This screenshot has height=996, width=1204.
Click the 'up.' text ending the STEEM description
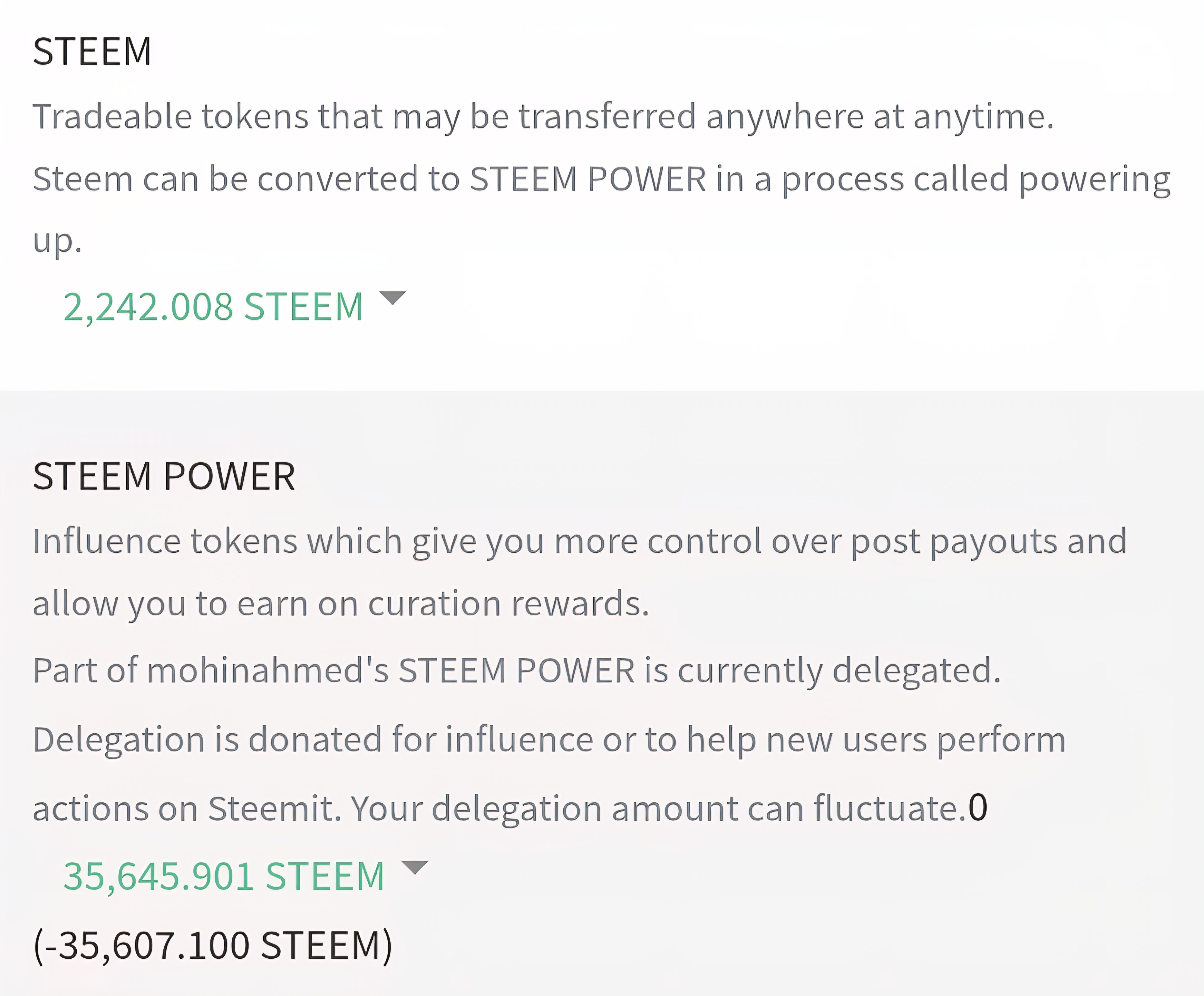coord(57,241)
